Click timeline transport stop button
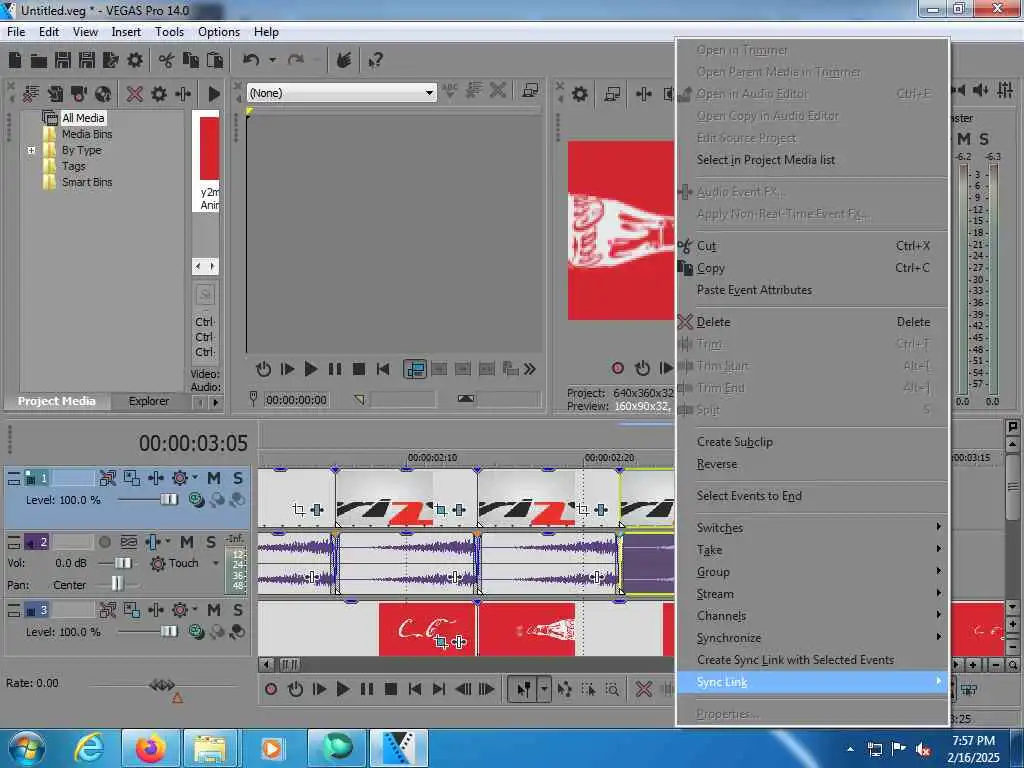 click(x=391, y=689)
